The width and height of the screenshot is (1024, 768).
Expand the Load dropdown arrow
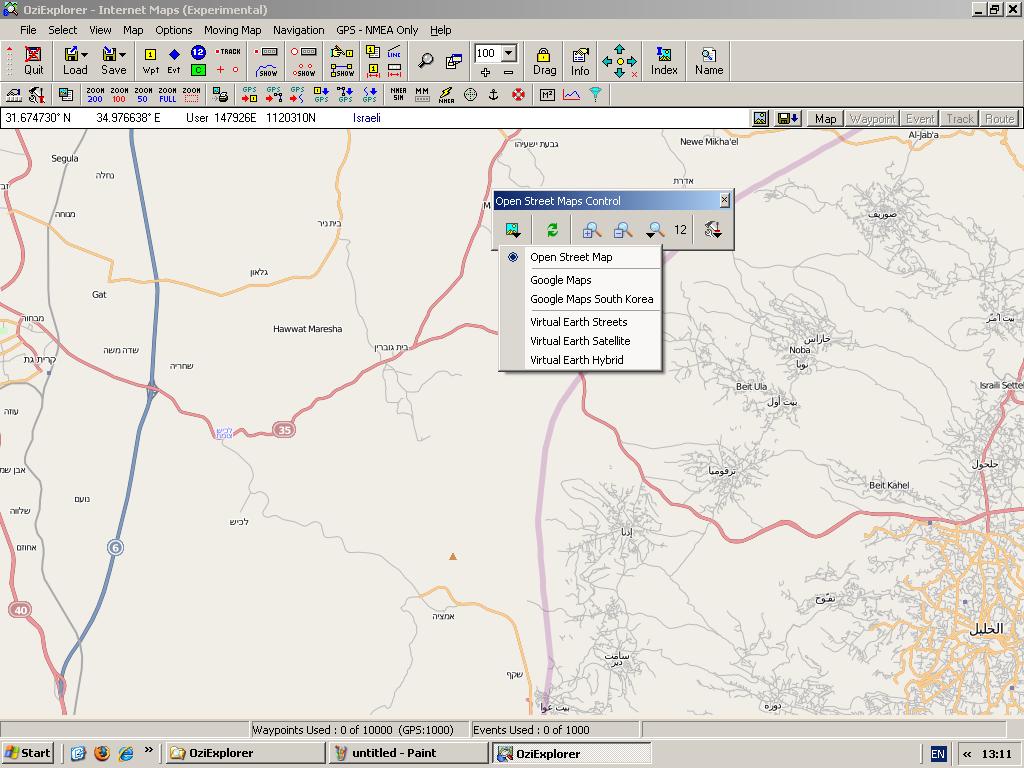point(85,55)
